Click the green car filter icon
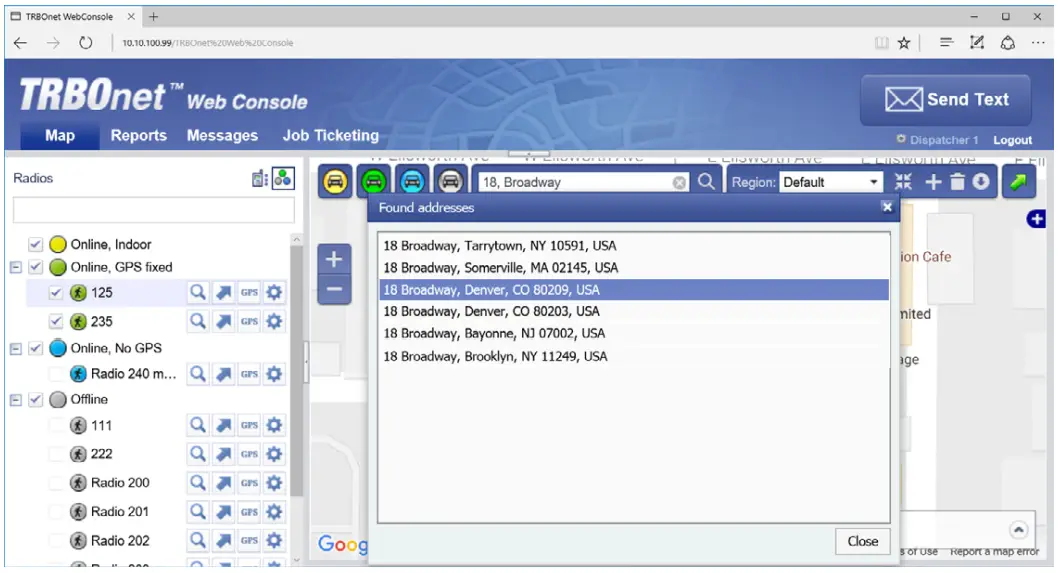This screenshot has height=573, width=1058. pos(373,182)
